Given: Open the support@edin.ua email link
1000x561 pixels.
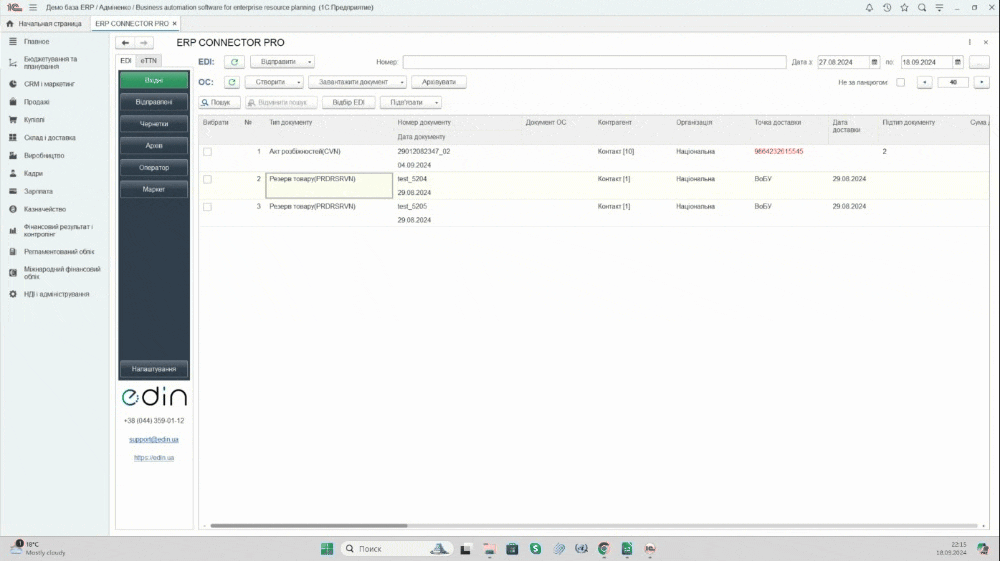Looking at the screenshot, I should pyautogui.click(x=154, y=439).
